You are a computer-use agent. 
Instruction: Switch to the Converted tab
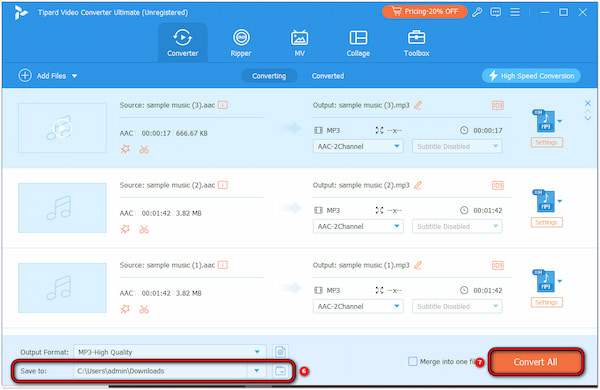coord(328,76)
